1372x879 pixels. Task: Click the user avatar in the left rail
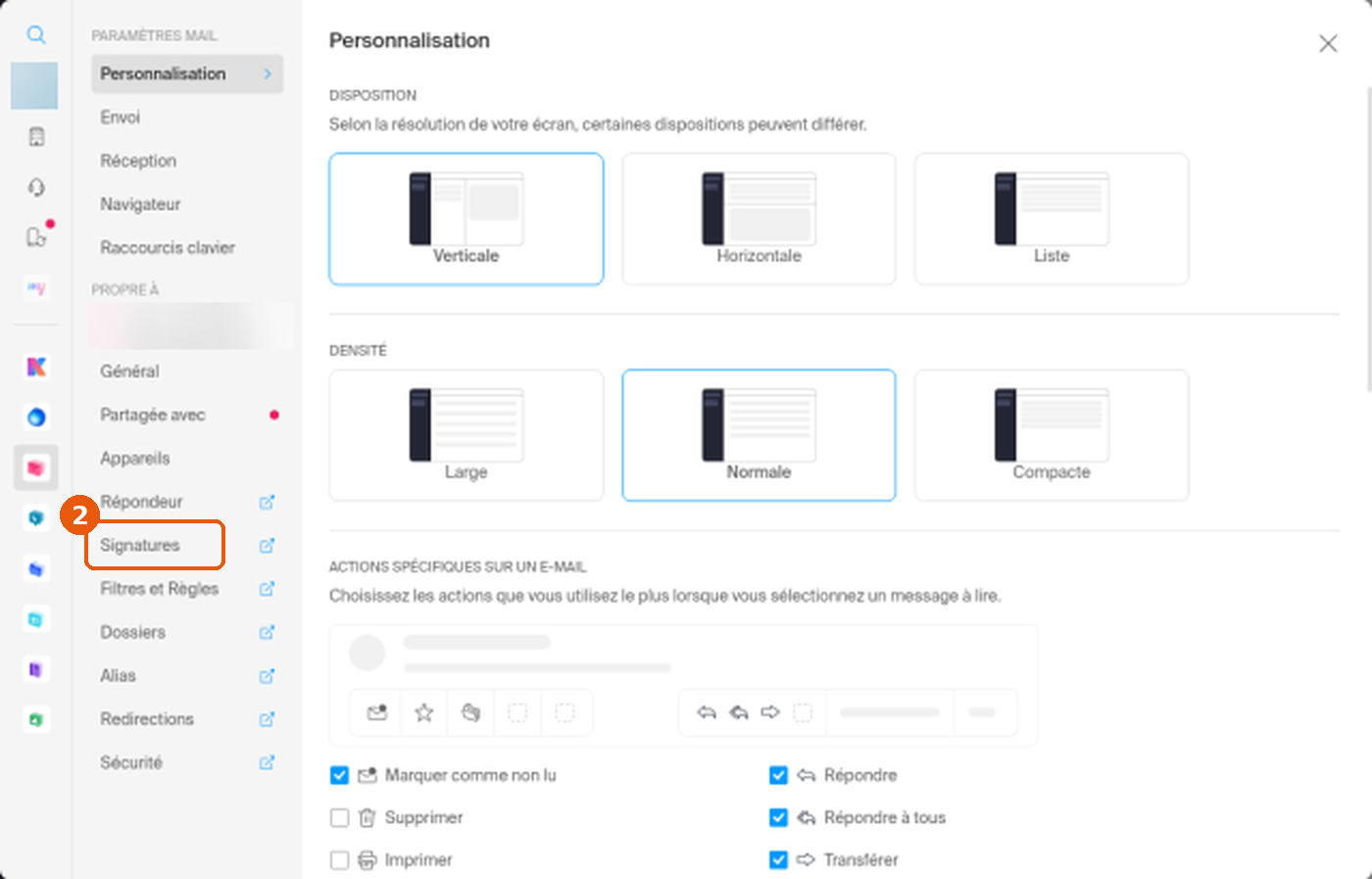point(34,86)
